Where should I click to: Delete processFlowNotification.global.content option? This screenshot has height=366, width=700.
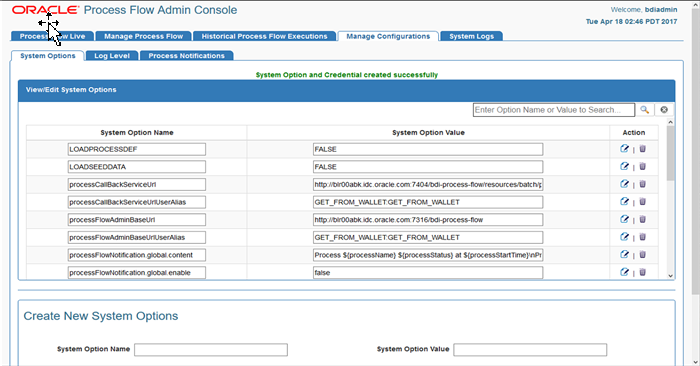point(642,254)
